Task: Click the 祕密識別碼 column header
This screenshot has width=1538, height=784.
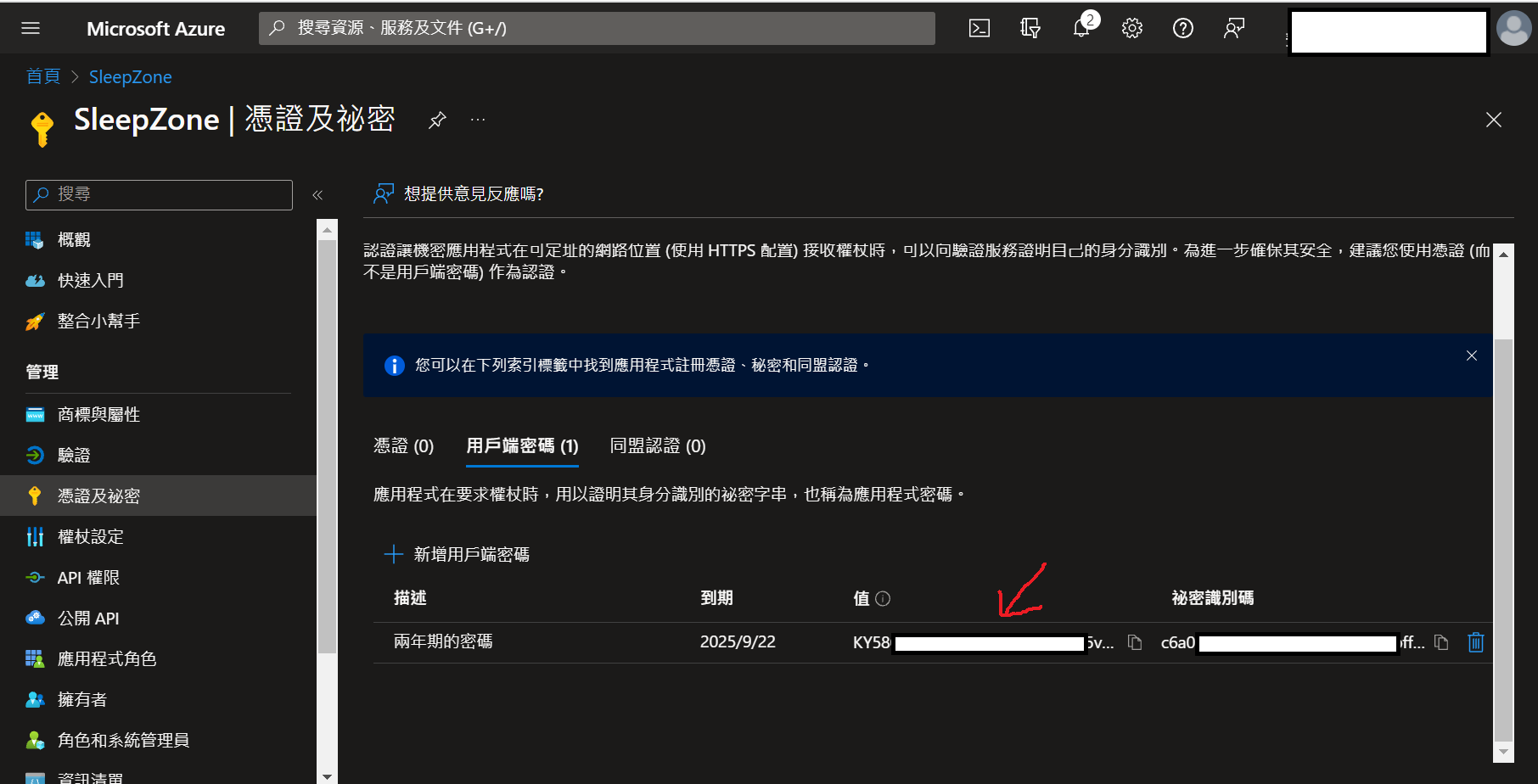Action: 1213,598
